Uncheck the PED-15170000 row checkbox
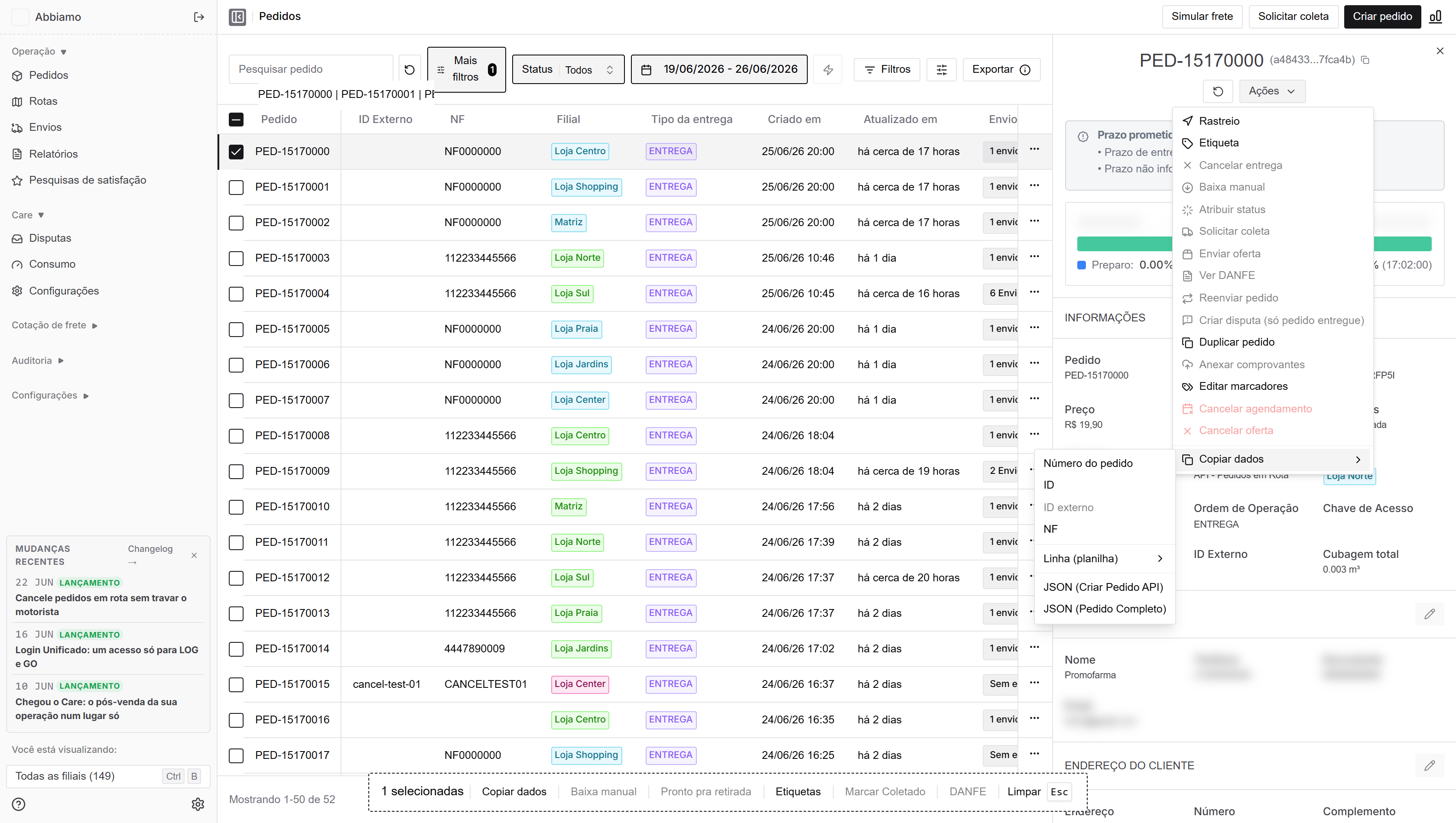The image size is (1456, 823). click(x=236, y=152)
